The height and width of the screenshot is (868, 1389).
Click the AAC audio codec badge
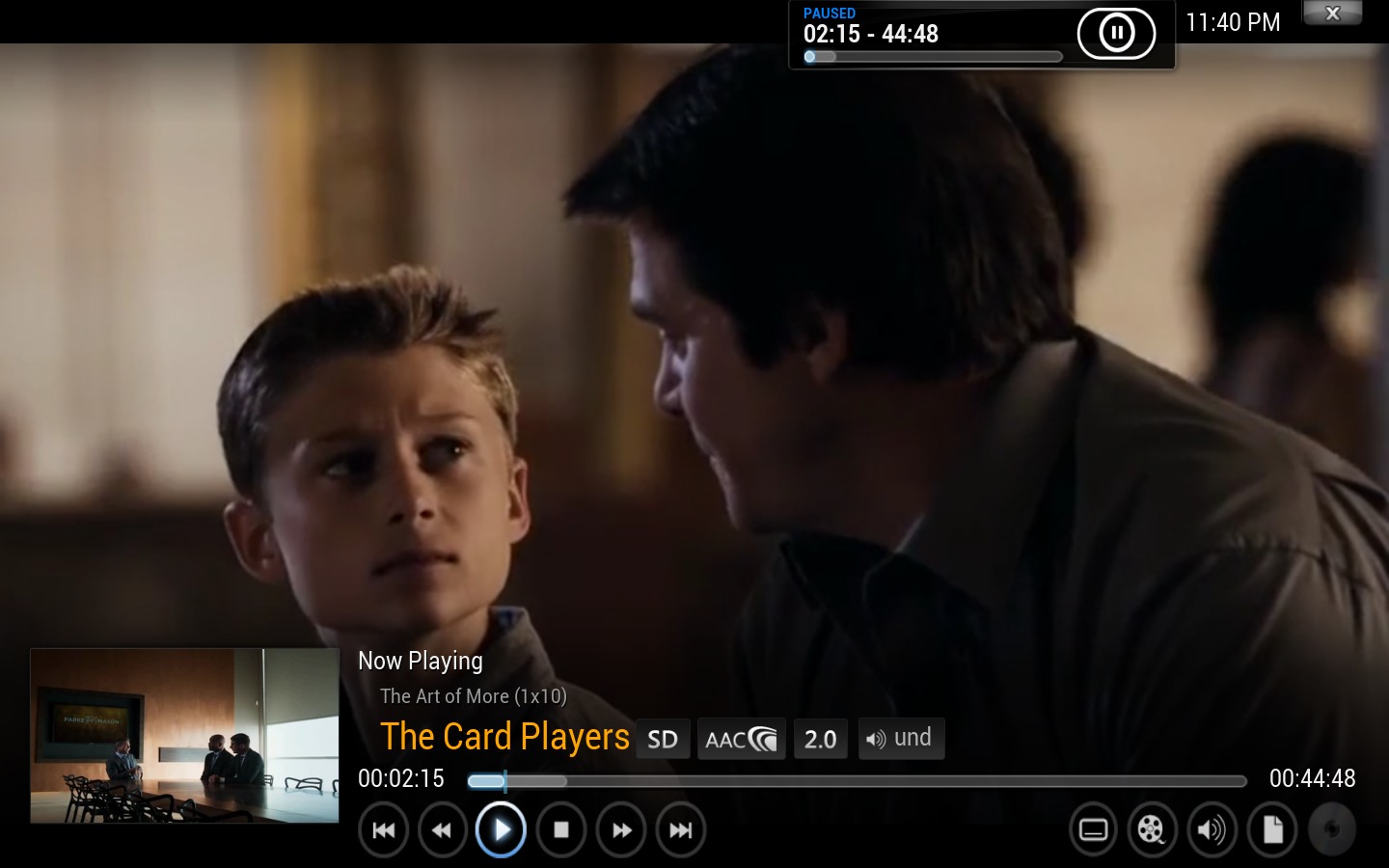coord(741,740)
